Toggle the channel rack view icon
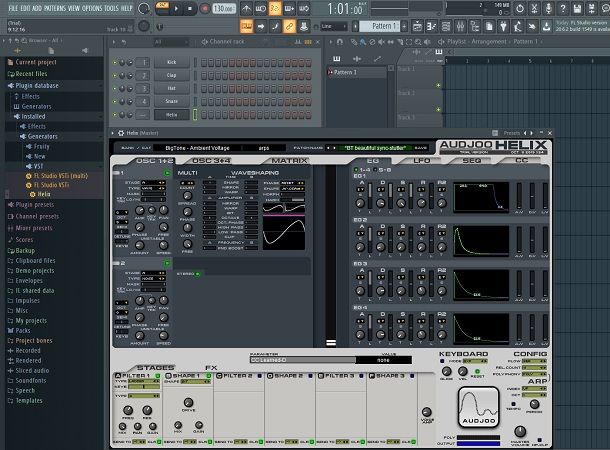The image size is (610, 450). coord(446,26)
